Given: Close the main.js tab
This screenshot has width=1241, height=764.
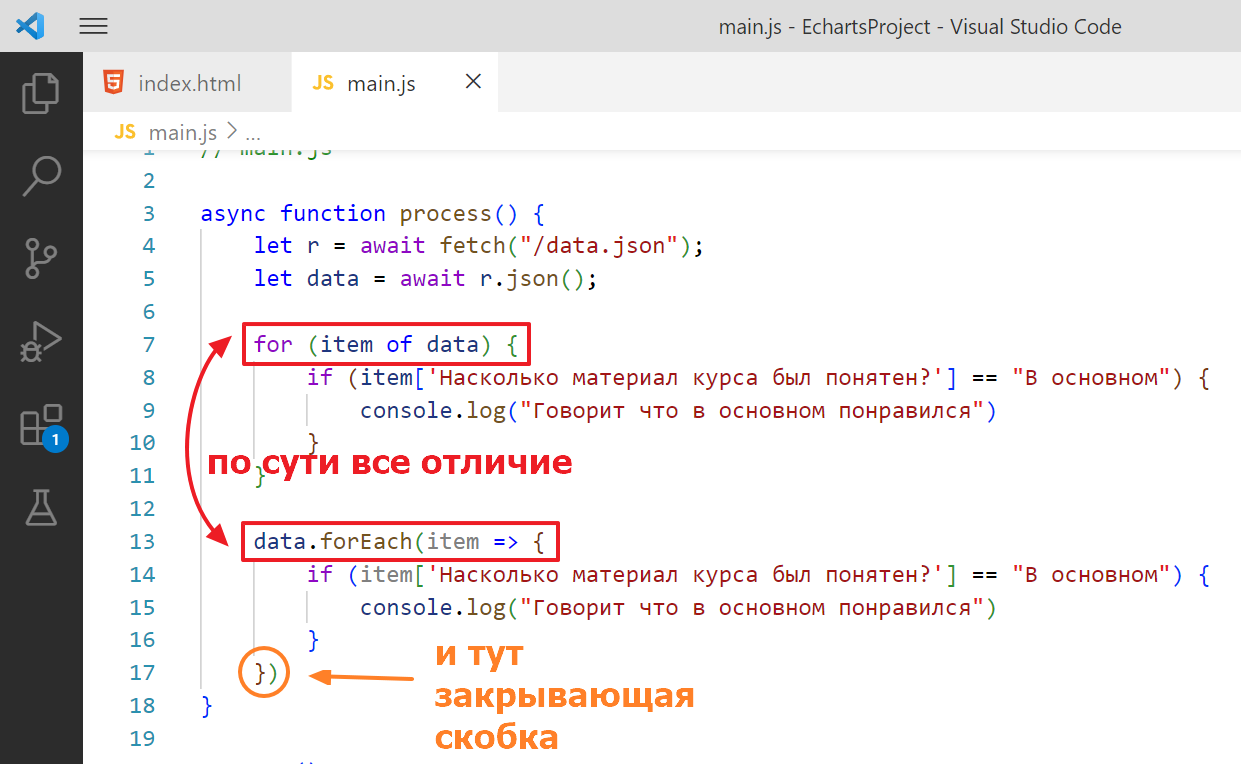Looking at the screenshot, I should click(x=473, y=82).
